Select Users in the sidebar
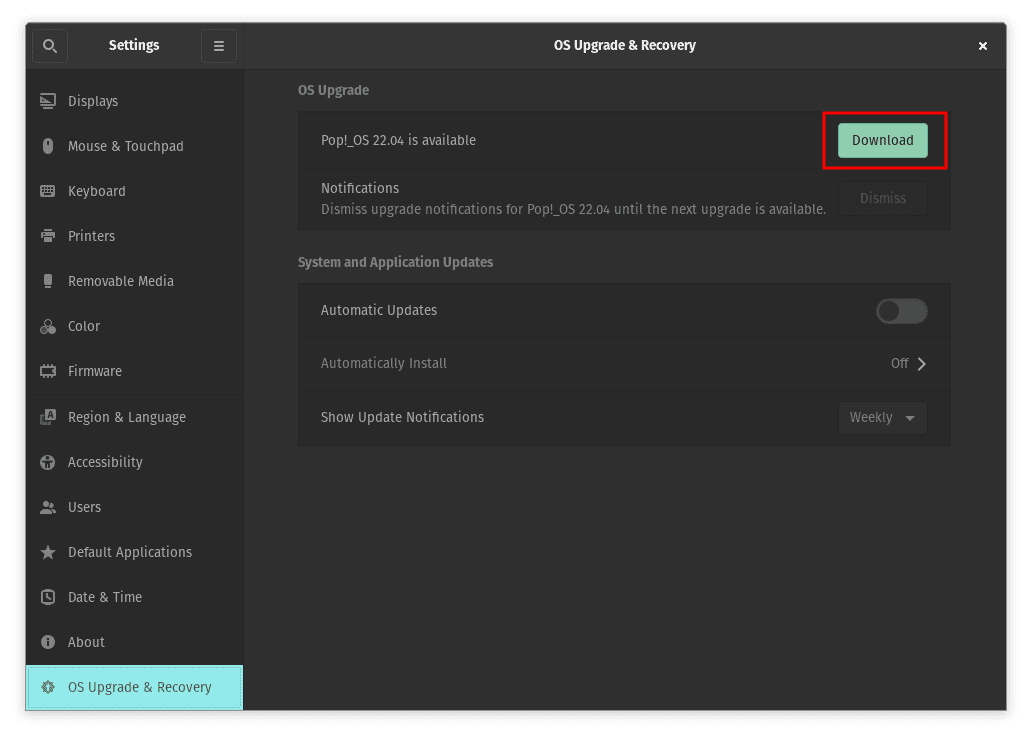The height and width of the screenshot is (739, 1032). coord(134,507)
